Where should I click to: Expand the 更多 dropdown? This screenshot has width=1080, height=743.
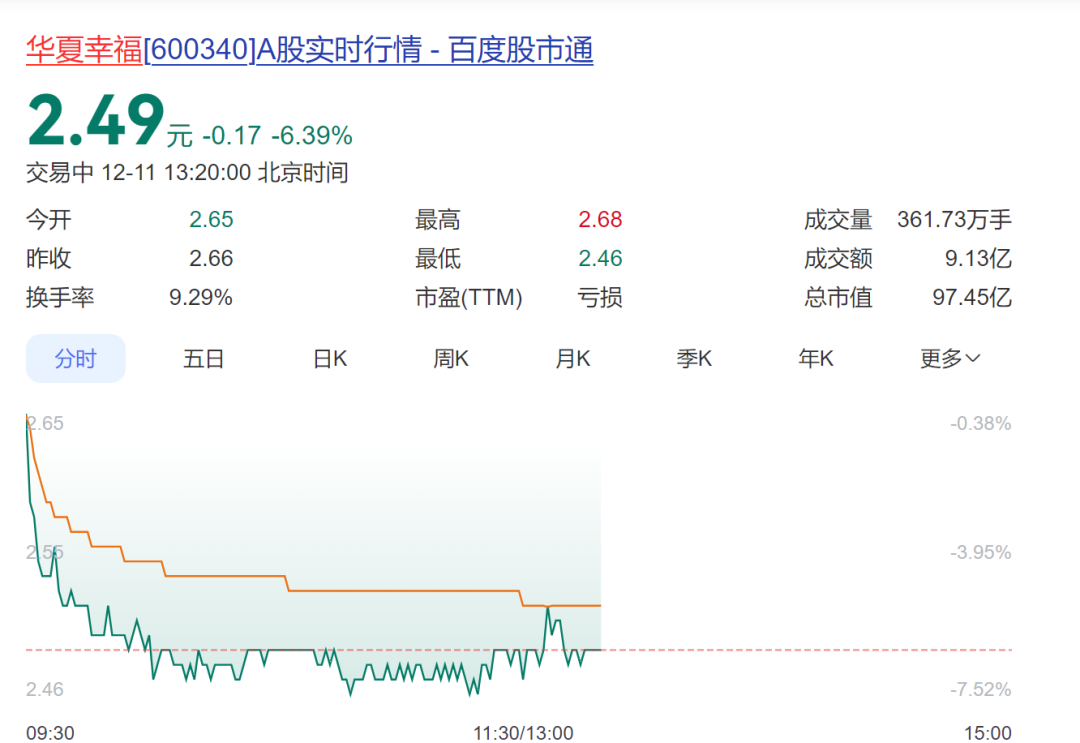(950, 359)
